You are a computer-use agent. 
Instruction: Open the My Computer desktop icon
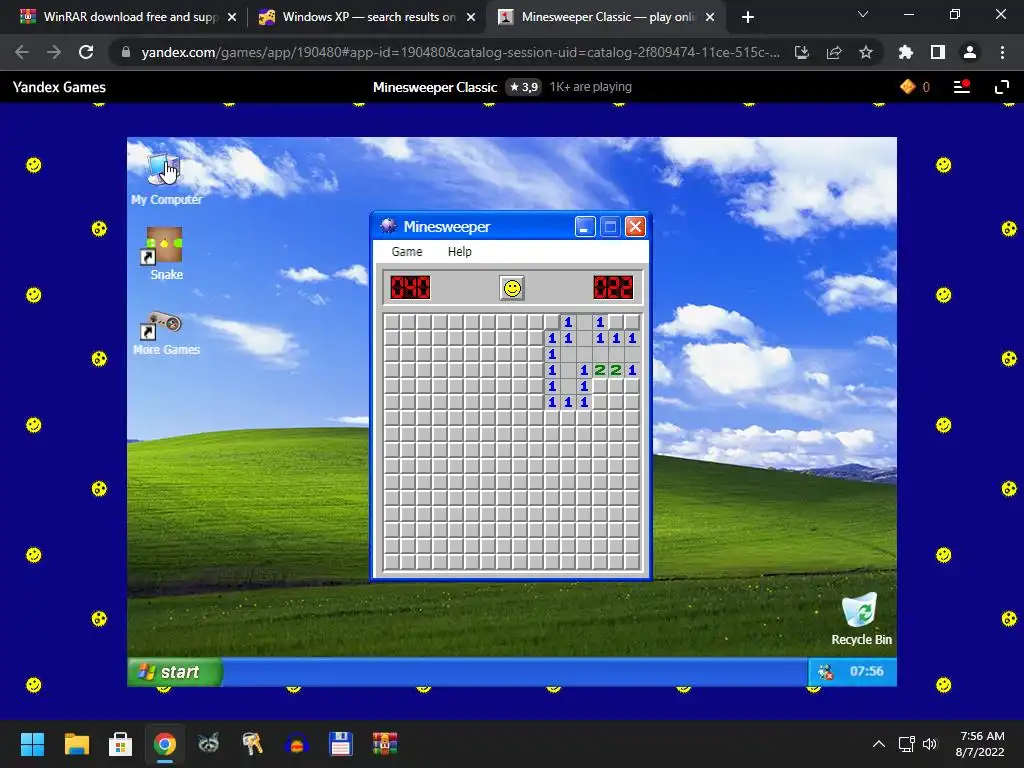coord(166,178)
